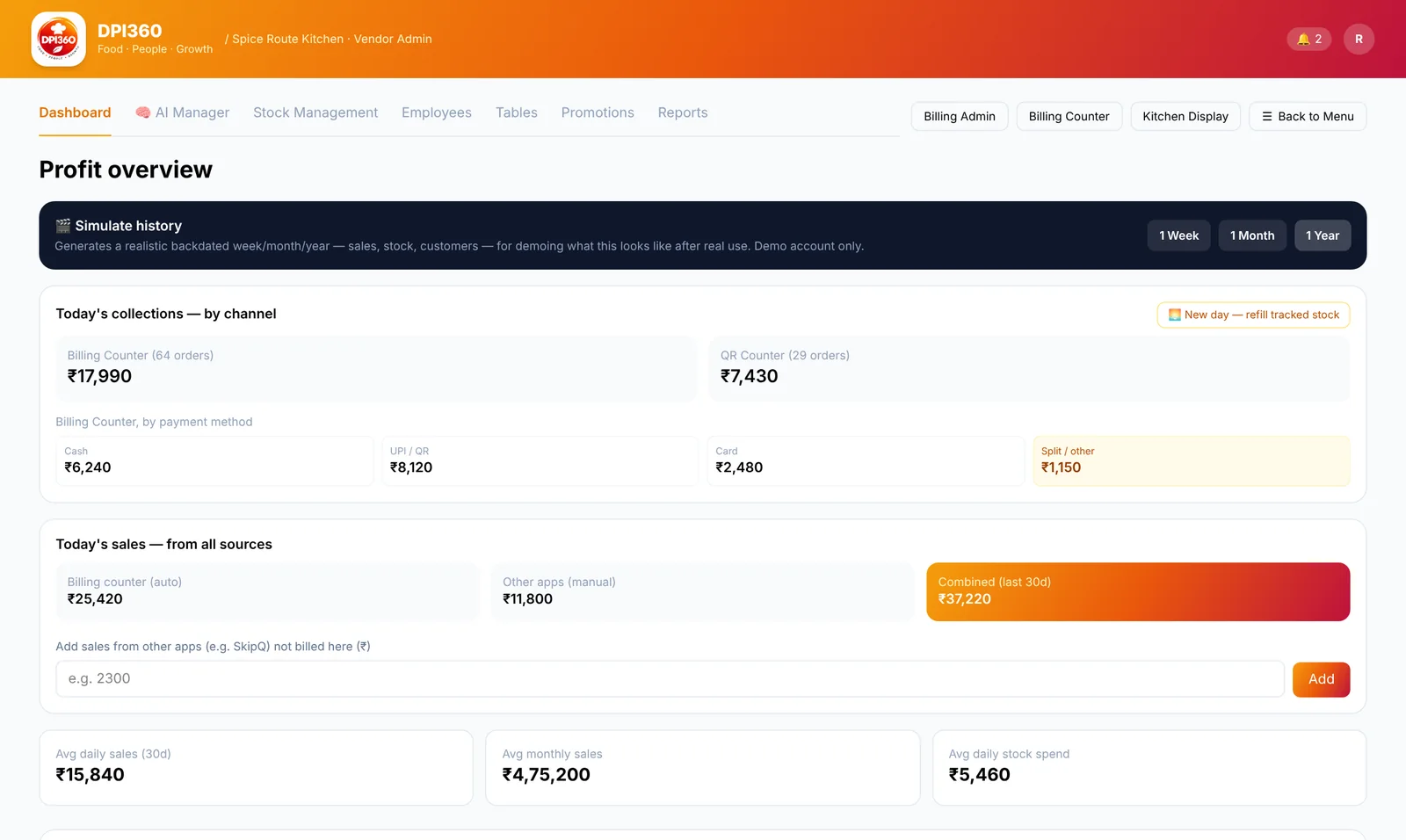
Task: Select the Cash ₹6,240 tile
Action: tap(214, 461)
